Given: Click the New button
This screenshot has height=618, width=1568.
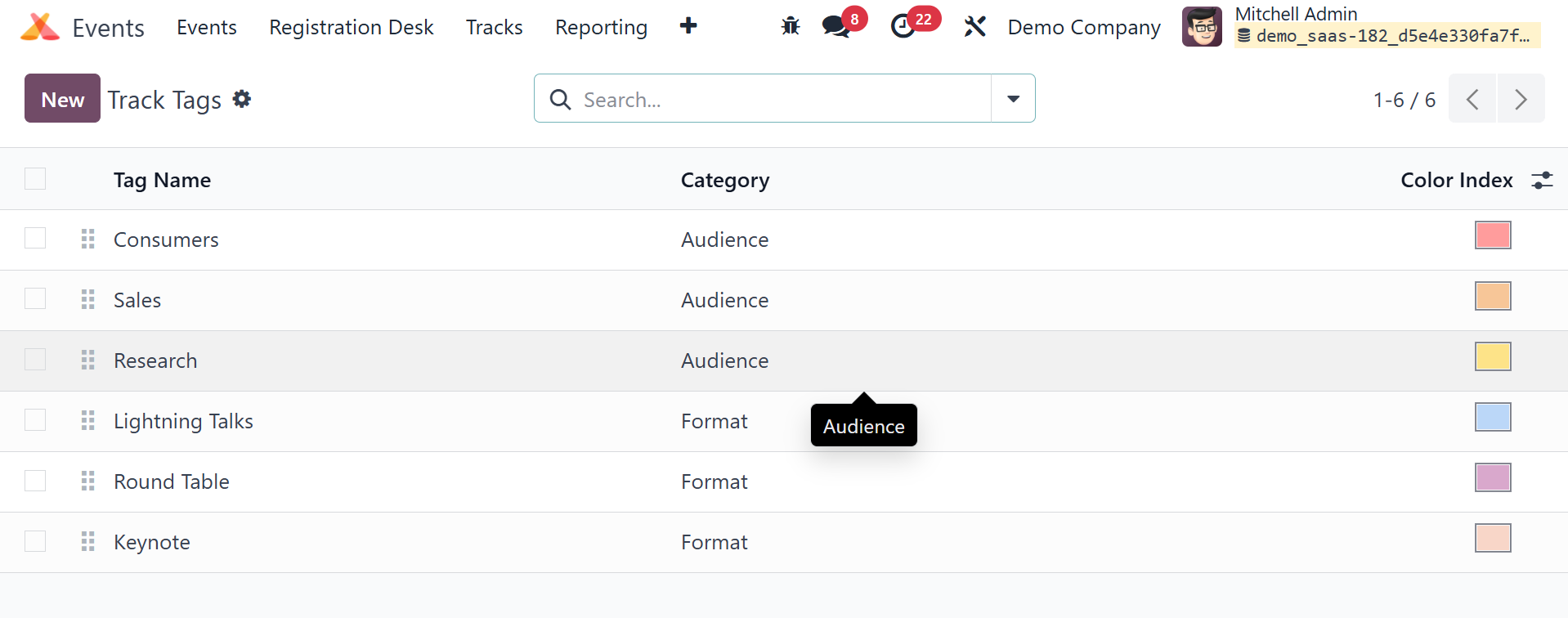Looking at the screenshot, I should point(62,99).
